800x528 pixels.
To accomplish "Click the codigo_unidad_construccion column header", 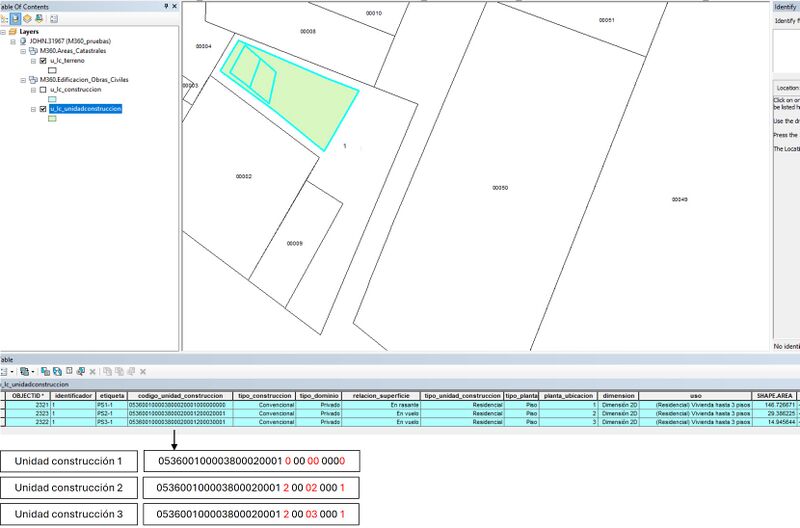I will coord(180,396).
